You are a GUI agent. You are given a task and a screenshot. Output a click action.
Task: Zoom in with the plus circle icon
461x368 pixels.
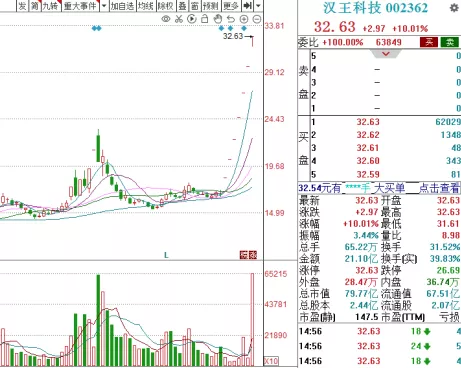244,19
